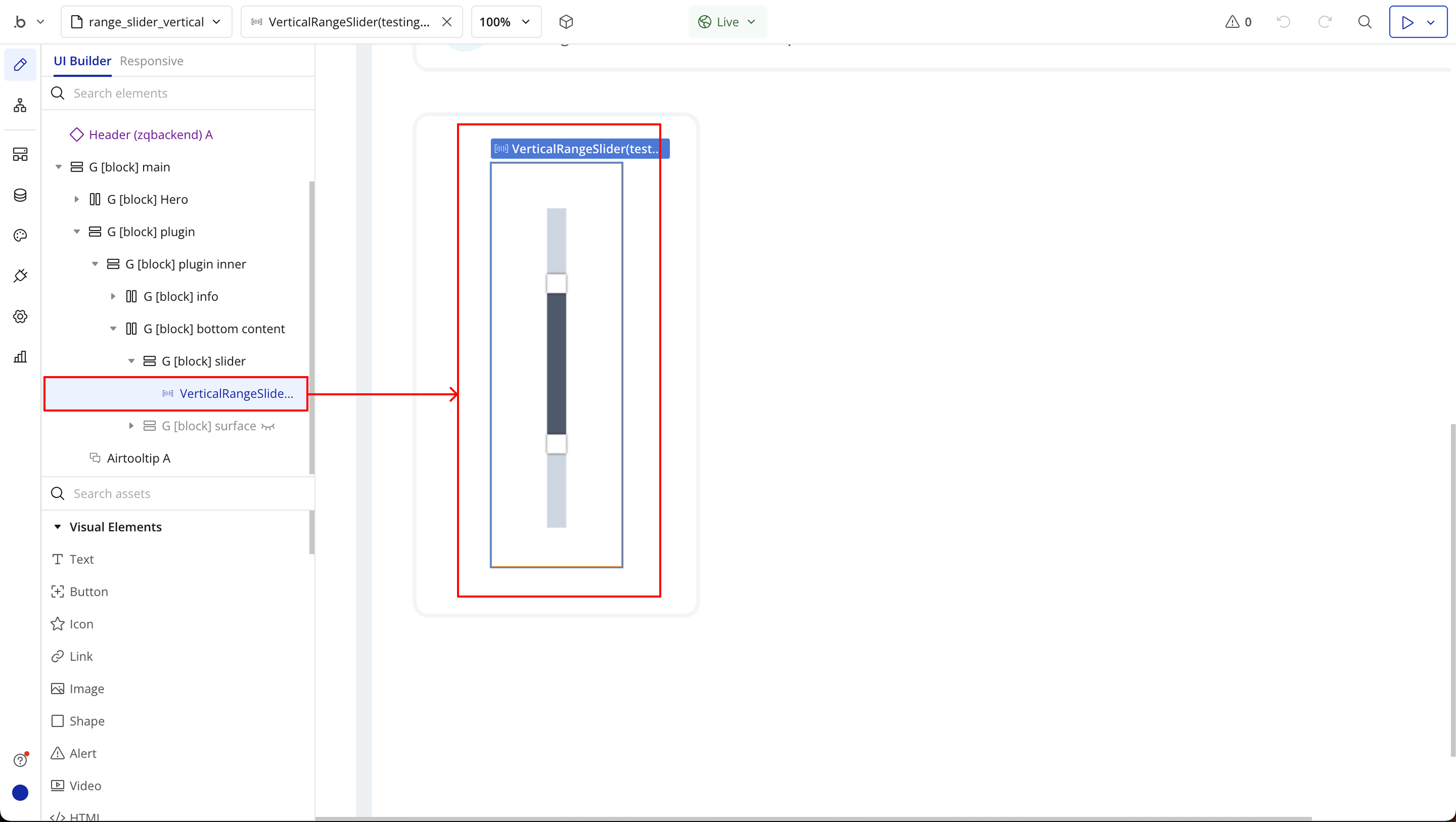Open the 100% zoom dropdown
The image size is (1456, 822).
(505, 22)
